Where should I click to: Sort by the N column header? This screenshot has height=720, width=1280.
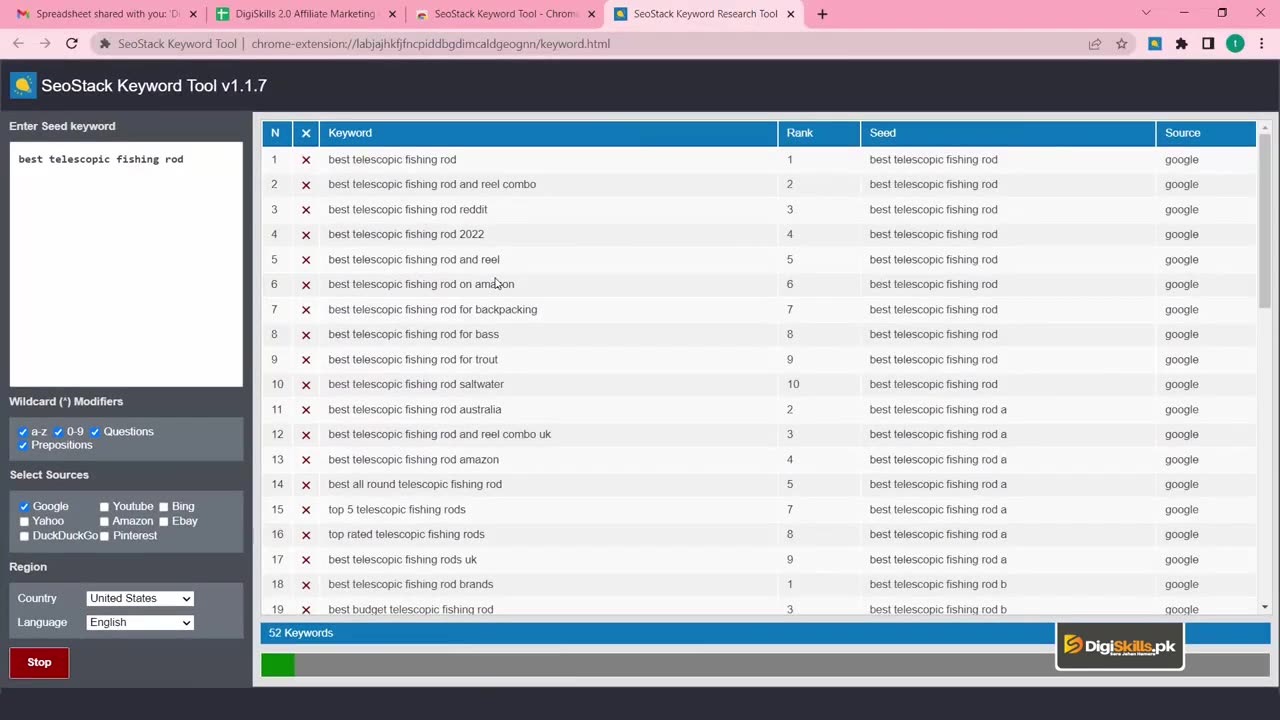click(277, 133)
